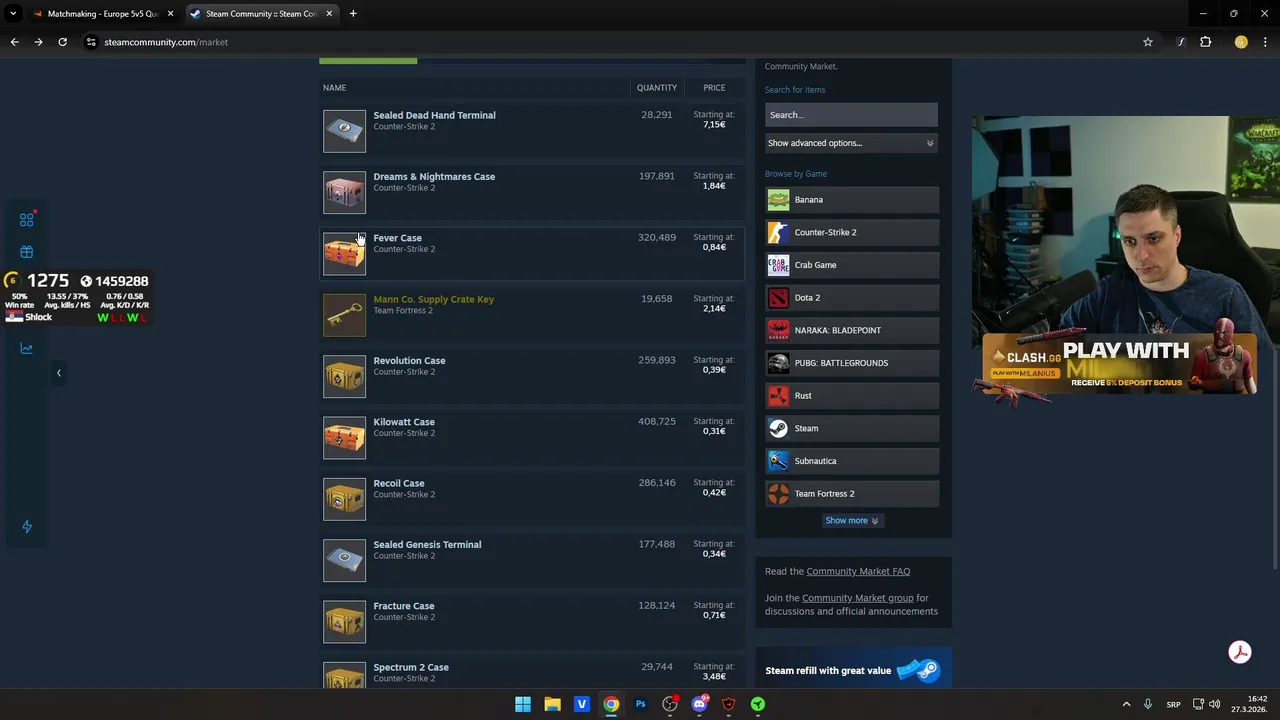Open Discord from the taskbar
Screen dimensions: 1280x720
tap(699, 704)
